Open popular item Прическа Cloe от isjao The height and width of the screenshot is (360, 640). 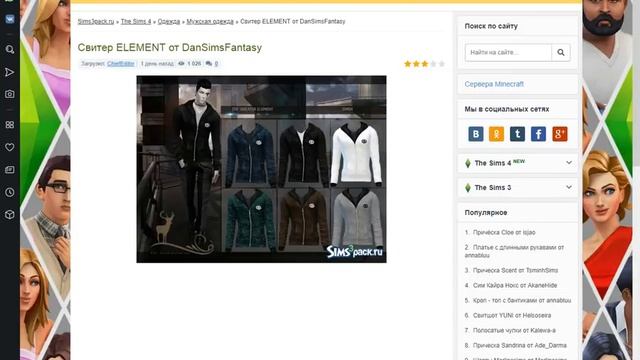click(x=504, y=232)
